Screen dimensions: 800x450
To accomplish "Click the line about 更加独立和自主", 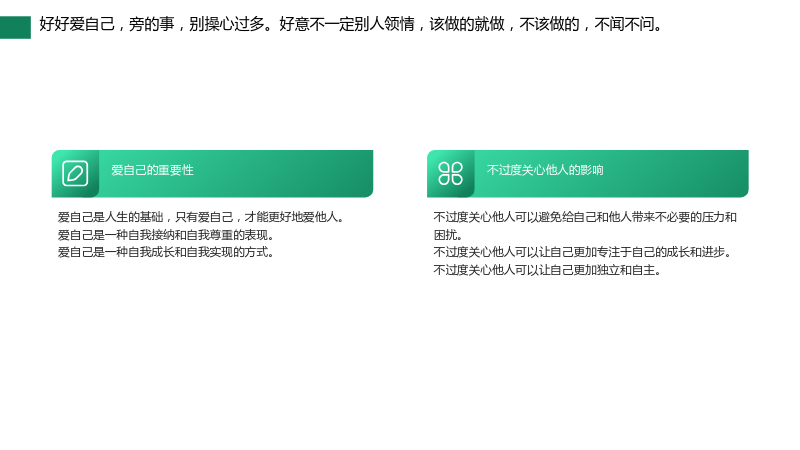I will (548, 270).
